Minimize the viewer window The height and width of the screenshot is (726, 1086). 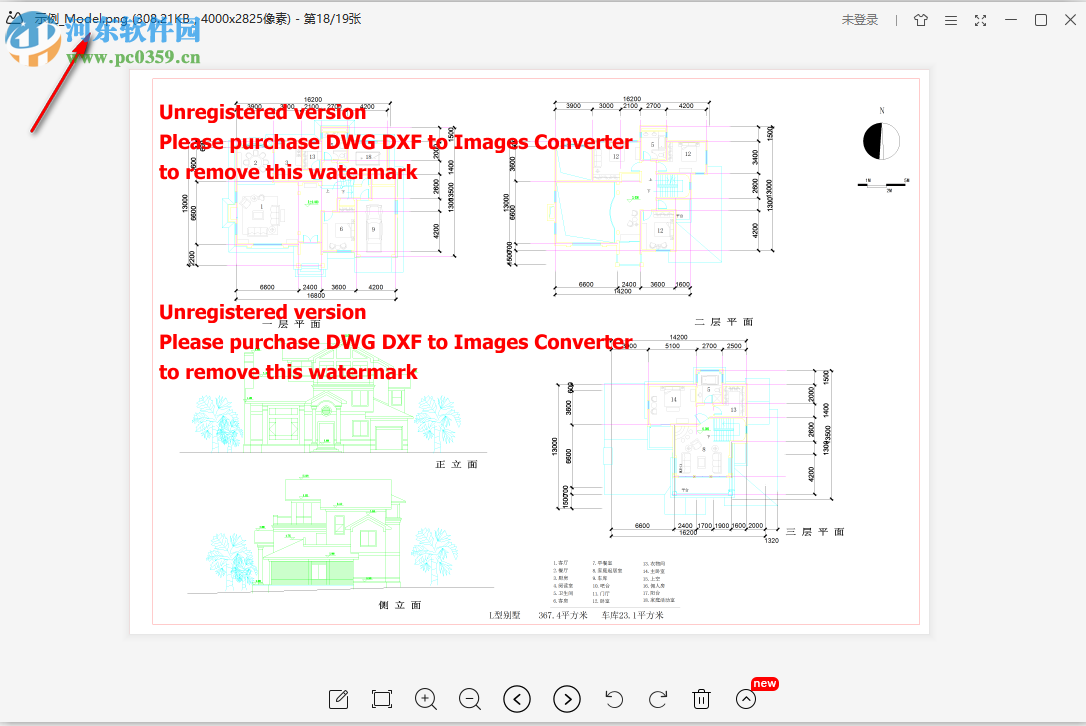coord(1011,19)
